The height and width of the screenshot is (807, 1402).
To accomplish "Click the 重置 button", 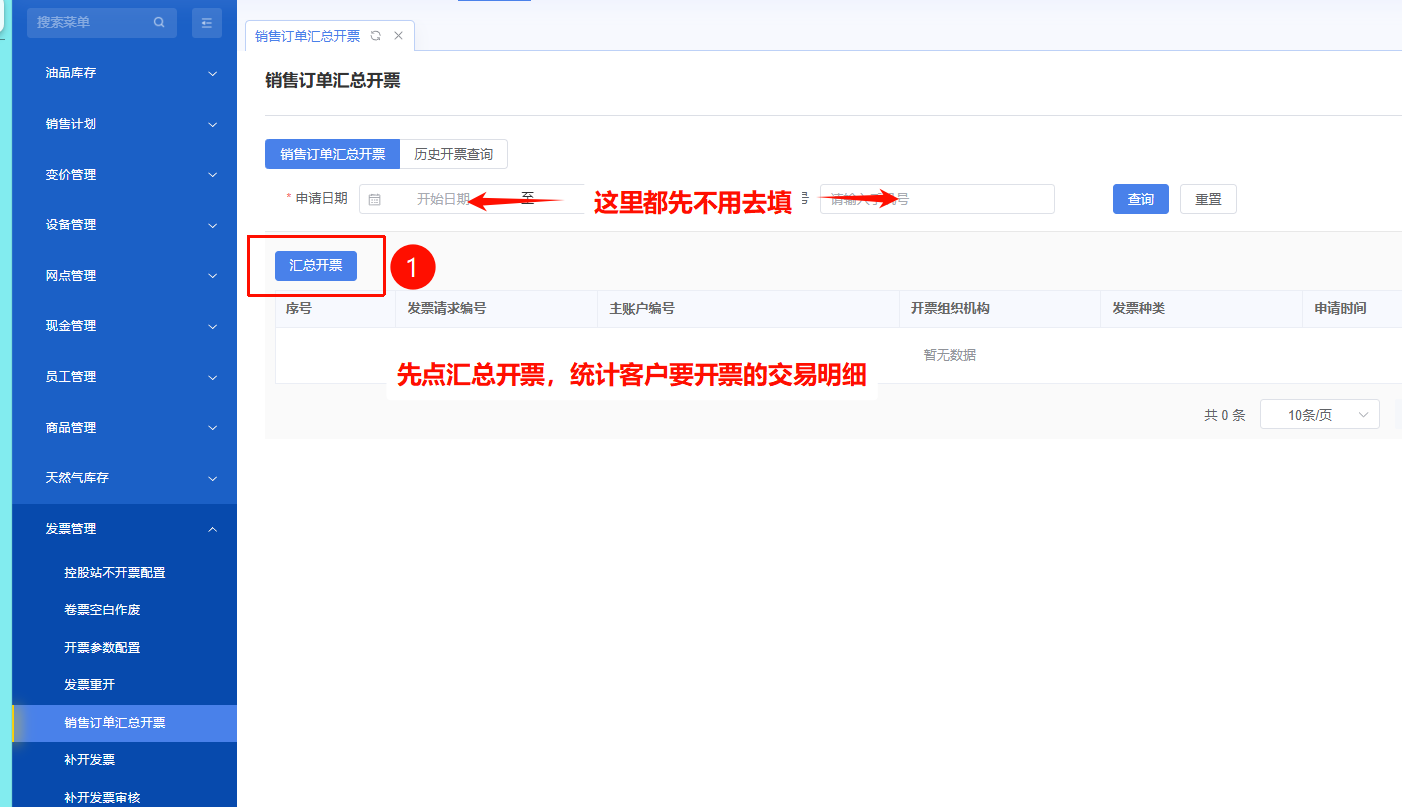I will (x=1208, y=199).
